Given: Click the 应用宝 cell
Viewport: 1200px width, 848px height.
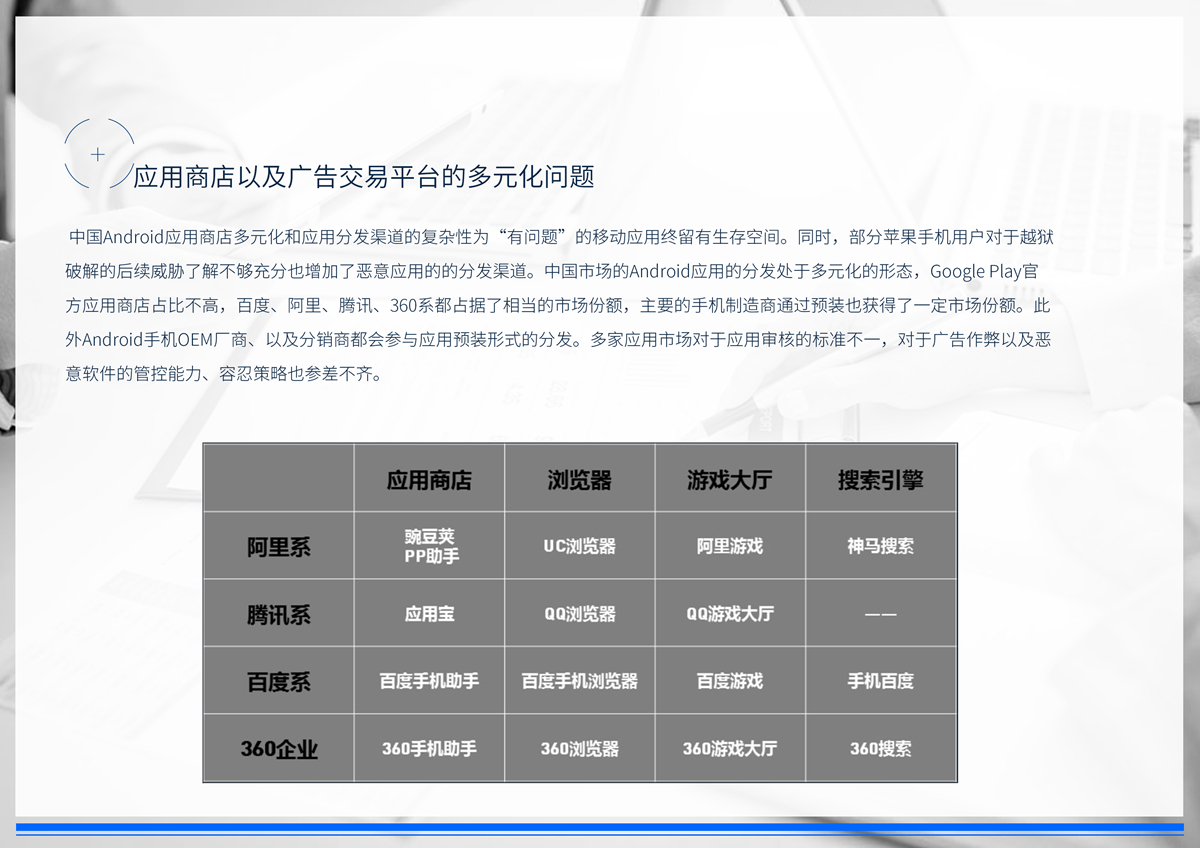Looking at the screenshot, I should (x=429, y=613).
